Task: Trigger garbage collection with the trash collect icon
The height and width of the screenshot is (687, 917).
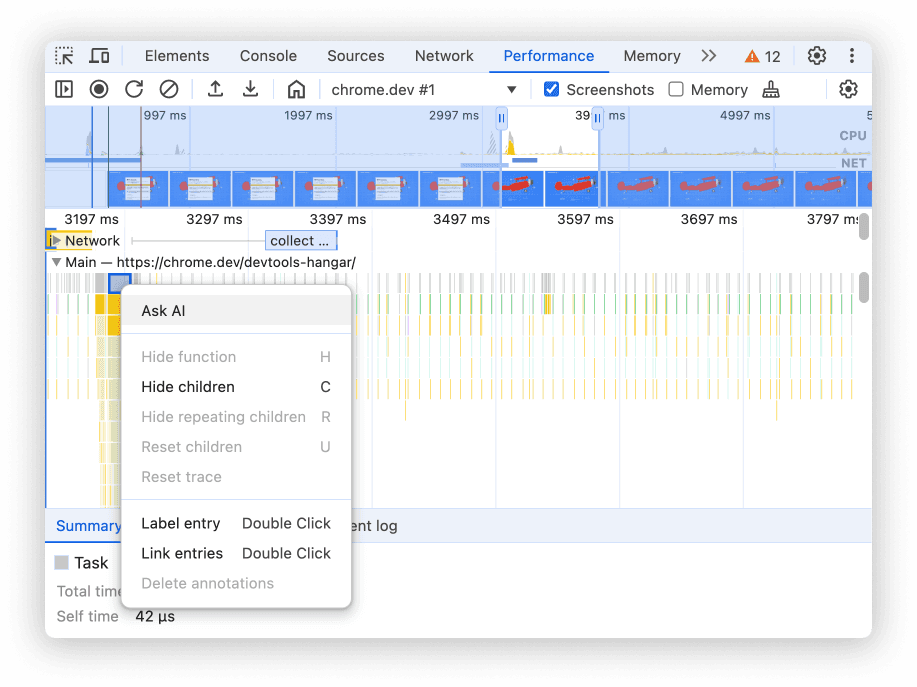Action: [771, 89]
